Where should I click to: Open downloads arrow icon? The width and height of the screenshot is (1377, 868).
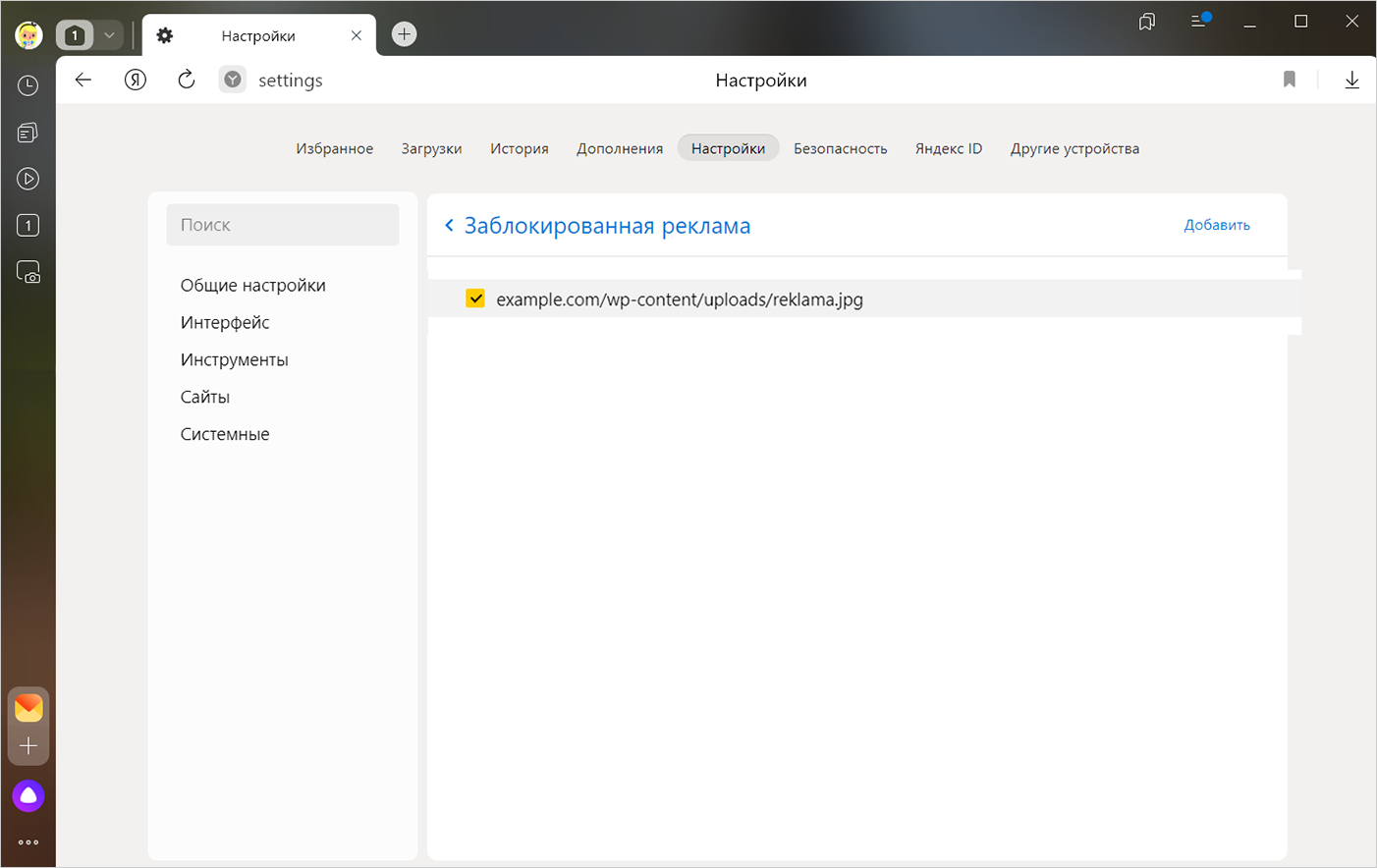[1351, 80]
